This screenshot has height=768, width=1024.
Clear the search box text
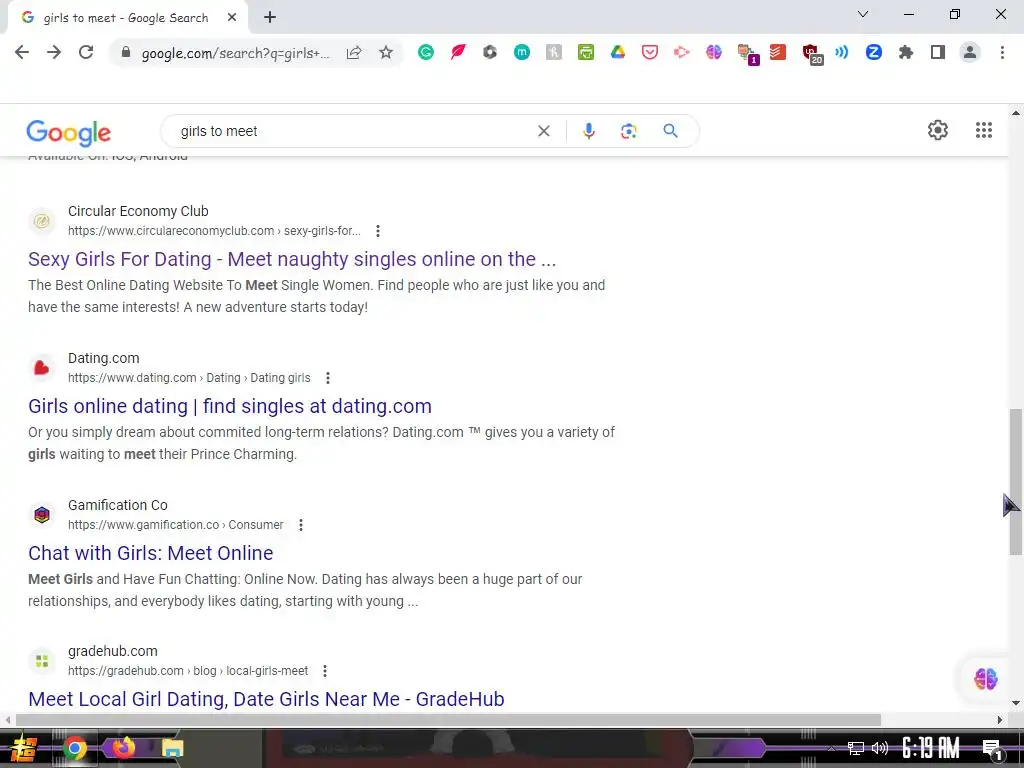coord(543,131)
